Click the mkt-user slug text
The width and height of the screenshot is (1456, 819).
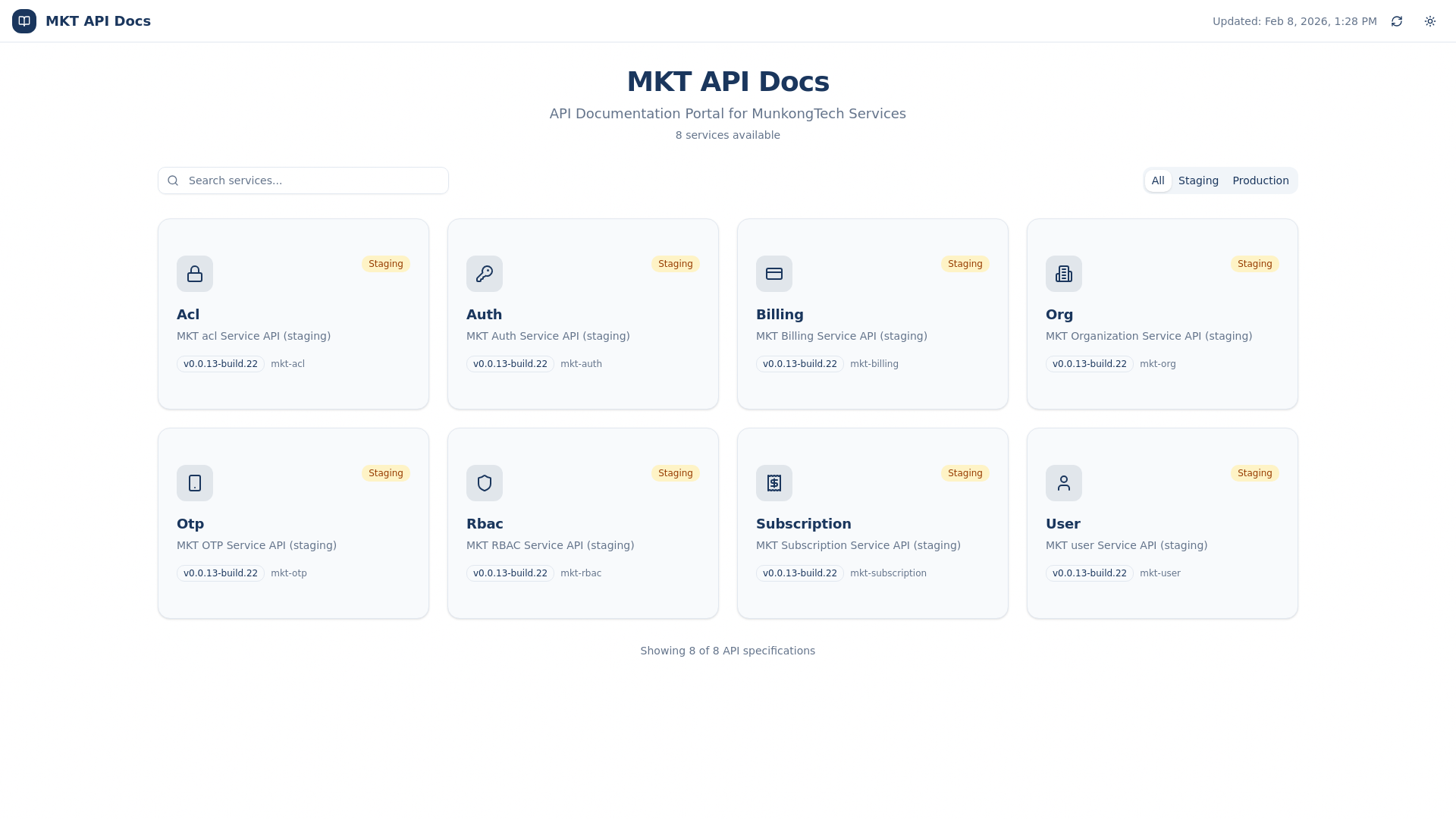[x=1160, y=573]
